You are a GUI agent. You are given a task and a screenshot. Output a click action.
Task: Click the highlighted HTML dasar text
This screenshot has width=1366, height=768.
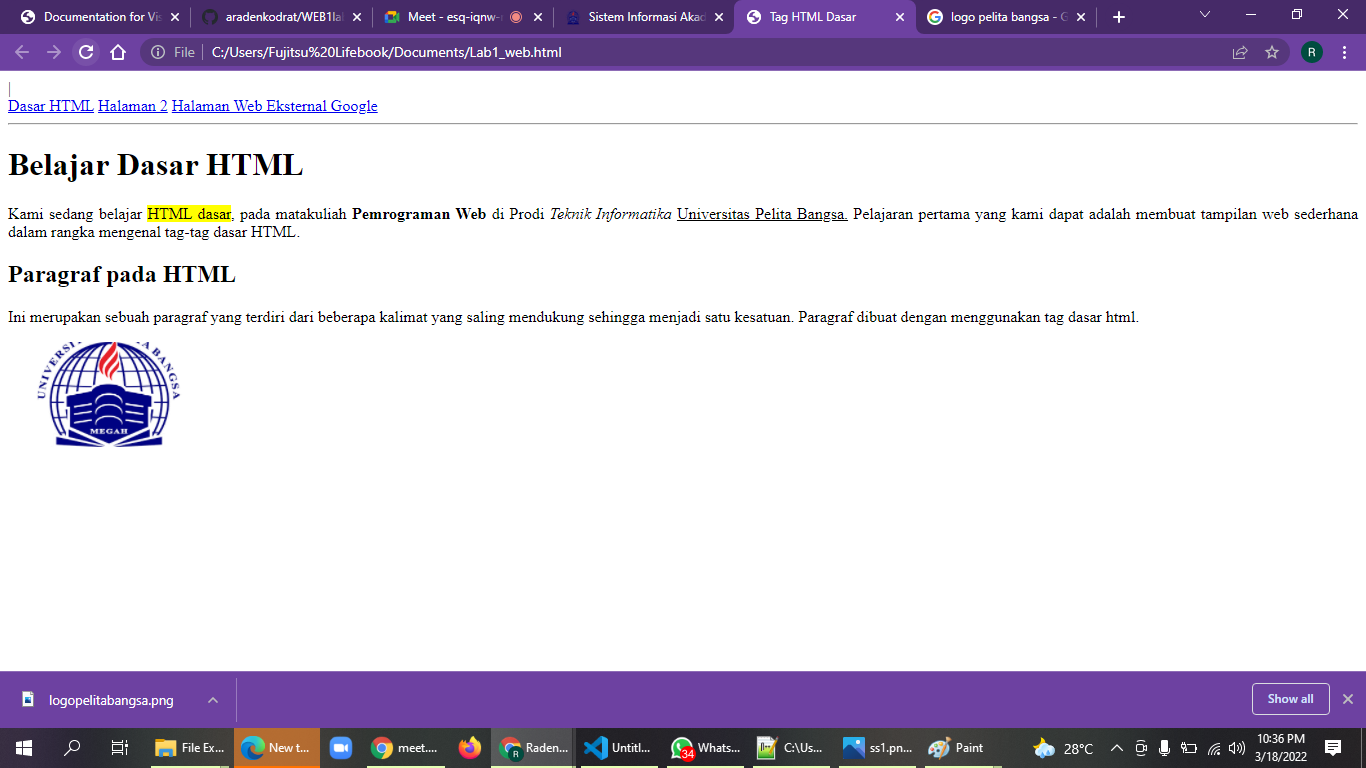tap(189, 213)
